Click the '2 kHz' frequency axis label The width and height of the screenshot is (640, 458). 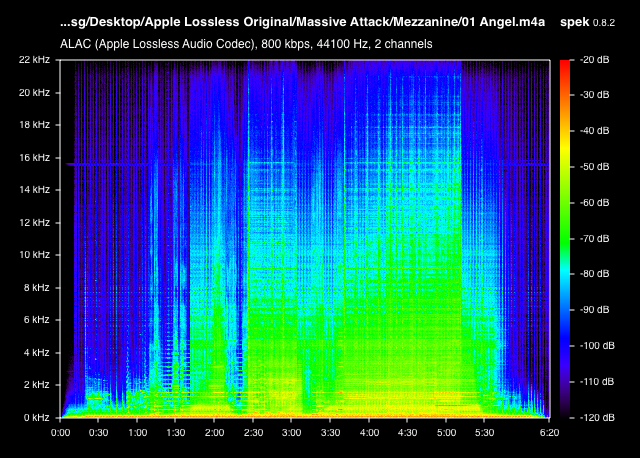(37, 385)
